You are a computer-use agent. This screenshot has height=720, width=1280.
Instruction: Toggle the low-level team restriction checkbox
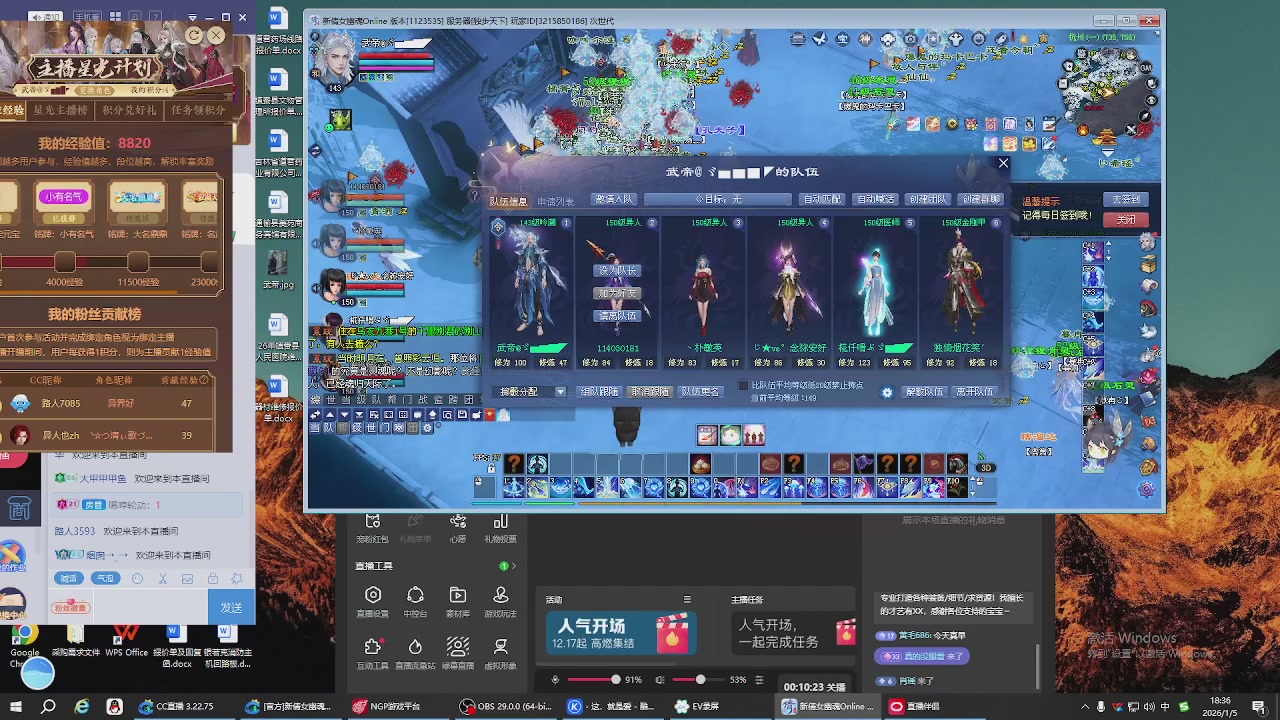point(743,385)
